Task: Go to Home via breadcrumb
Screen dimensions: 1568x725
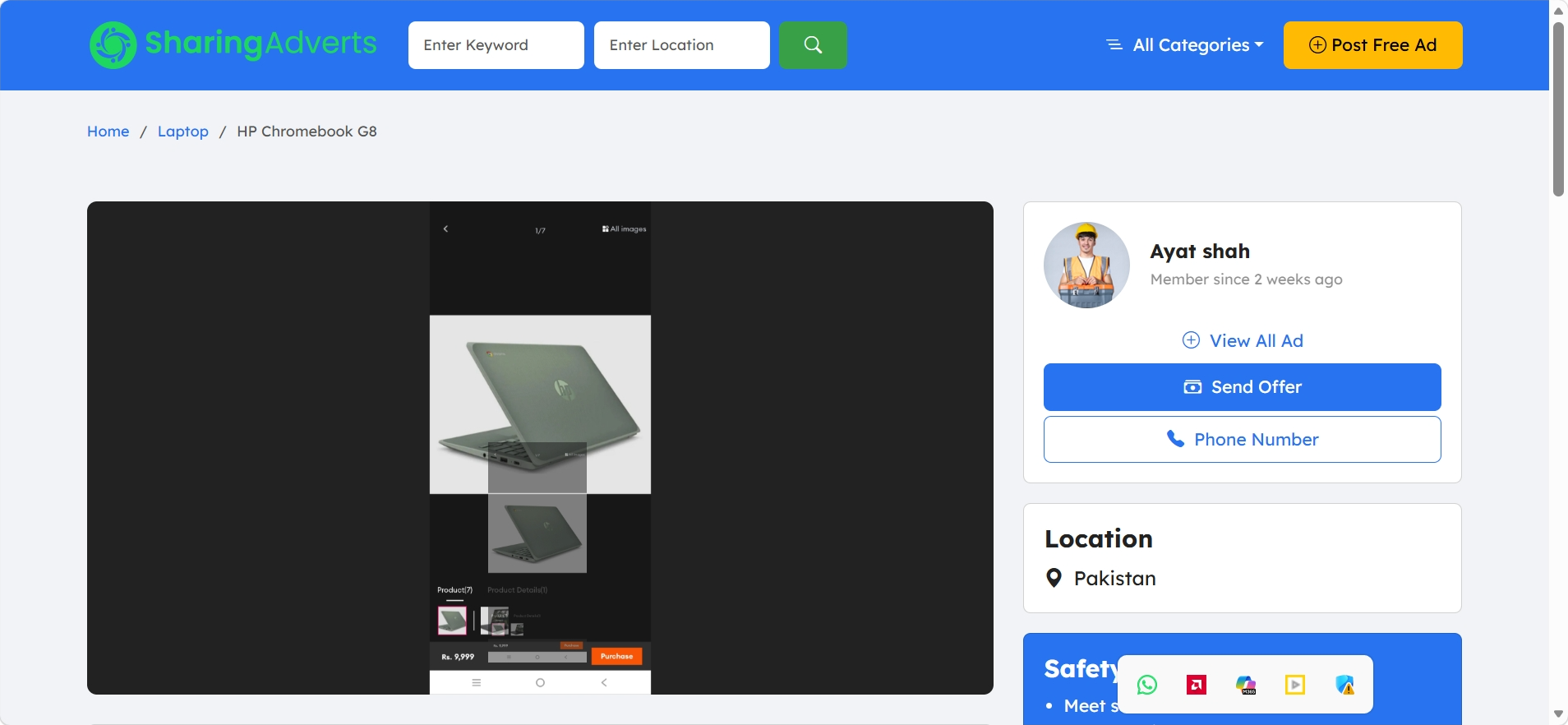Action: [x=108, y=132]
